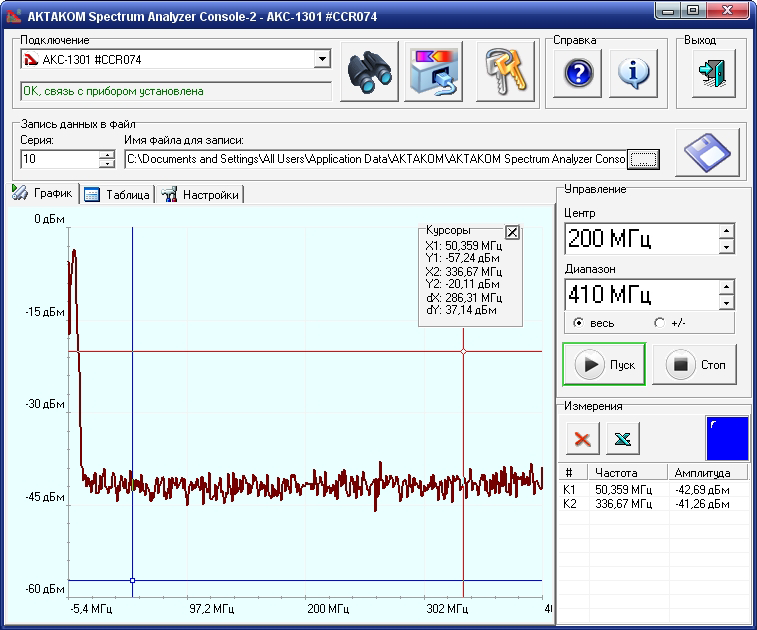The width and height of the screenshot is (757, 630).
Task: Click the red cursor diamond handle marker
Action: 463,351
